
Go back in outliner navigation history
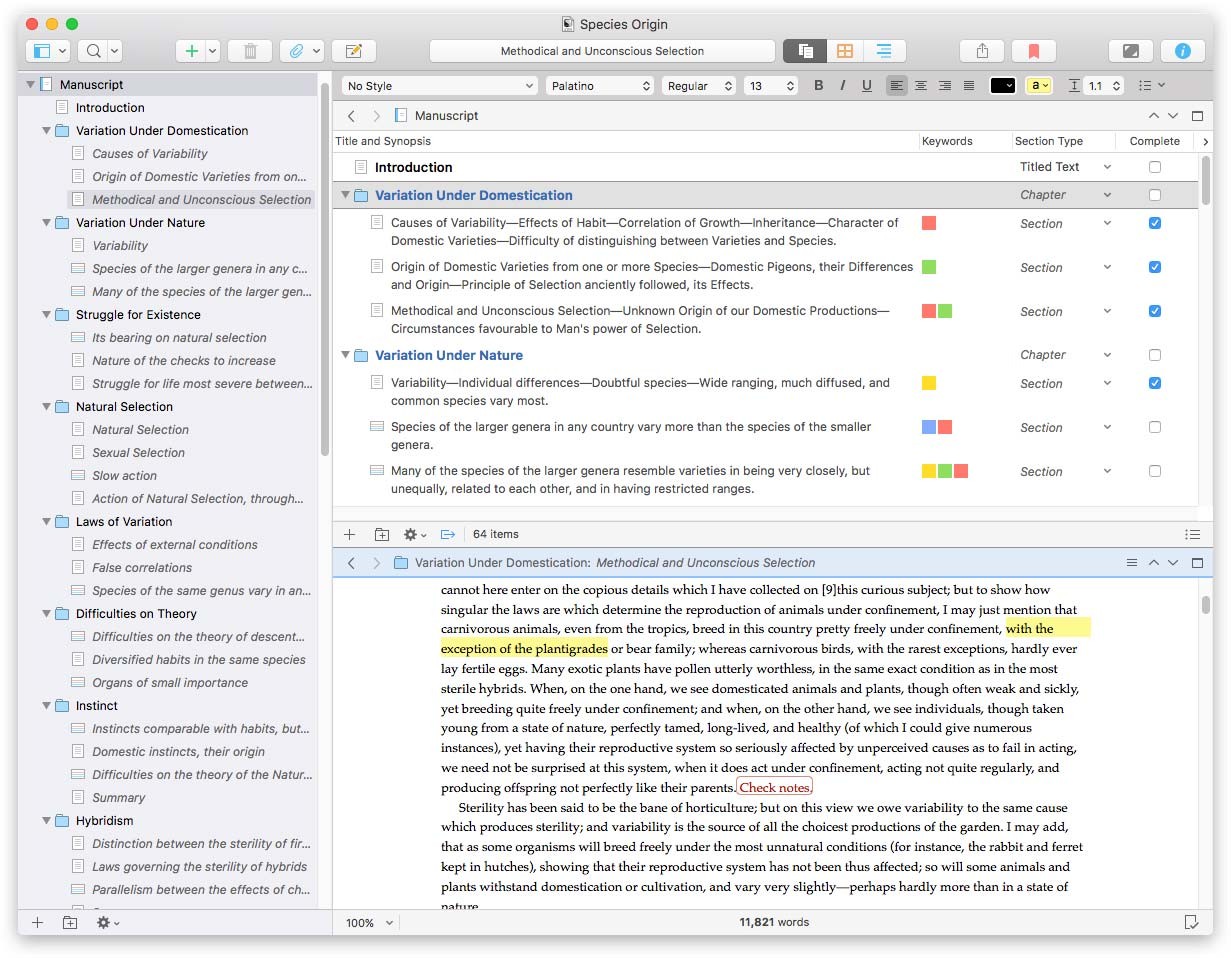coord(351,116)
